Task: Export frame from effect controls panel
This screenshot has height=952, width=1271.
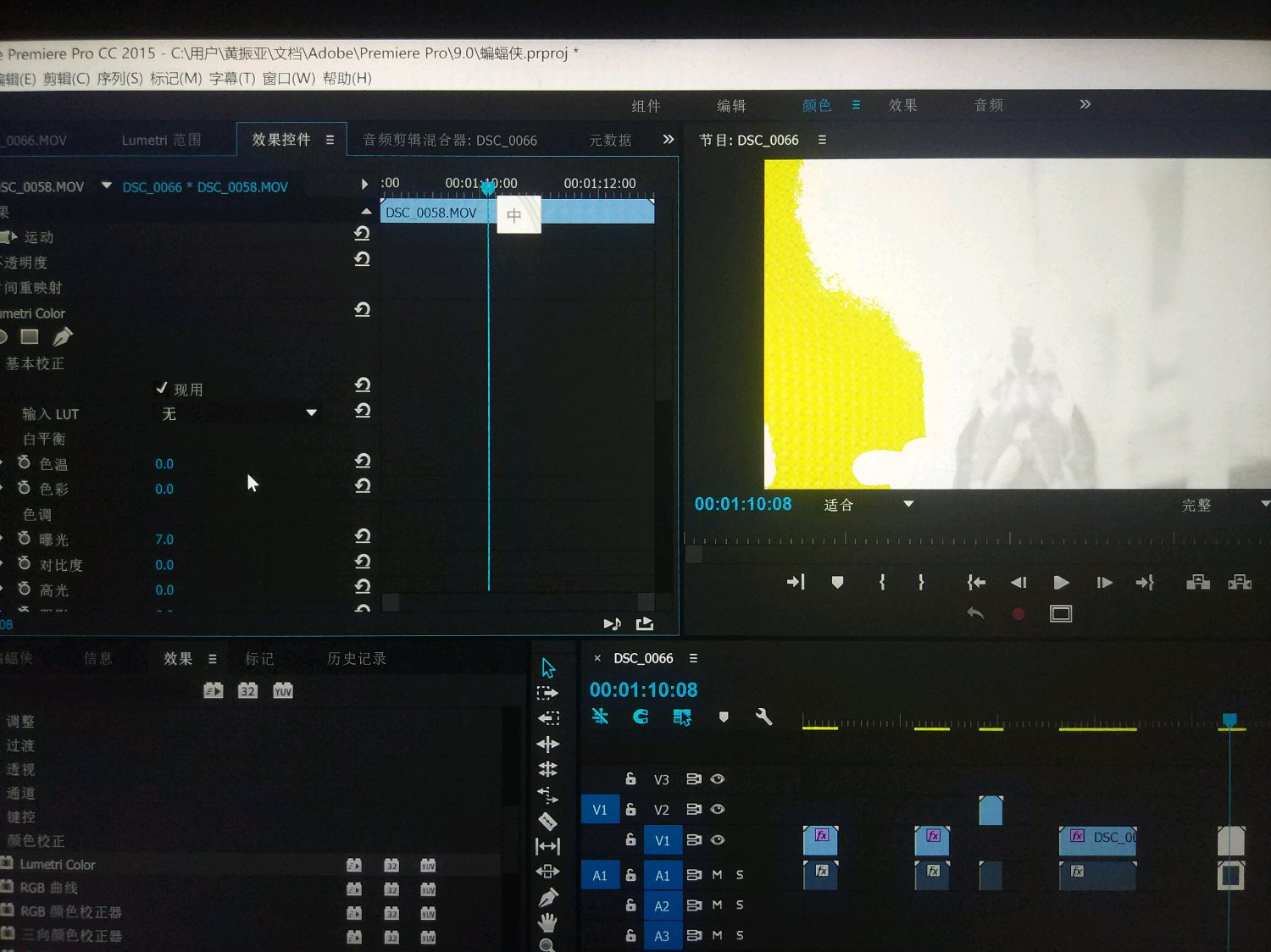Action: [645, 624]
